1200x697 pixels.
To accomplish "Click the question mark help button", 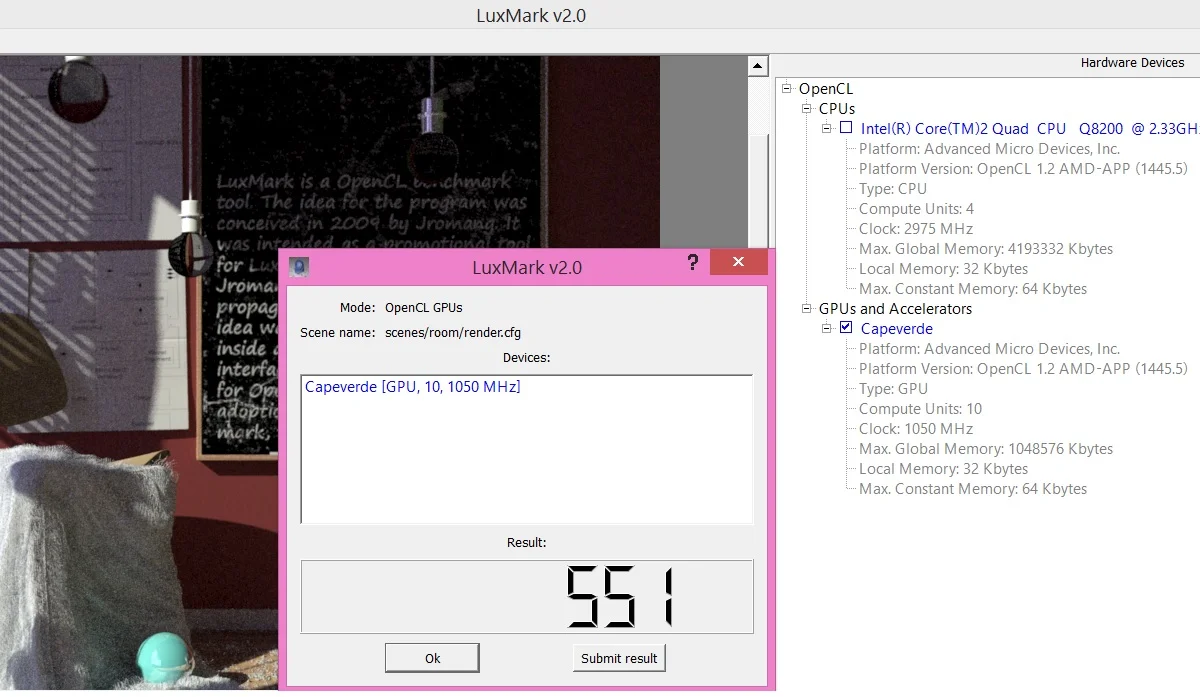I will (692, 263).
